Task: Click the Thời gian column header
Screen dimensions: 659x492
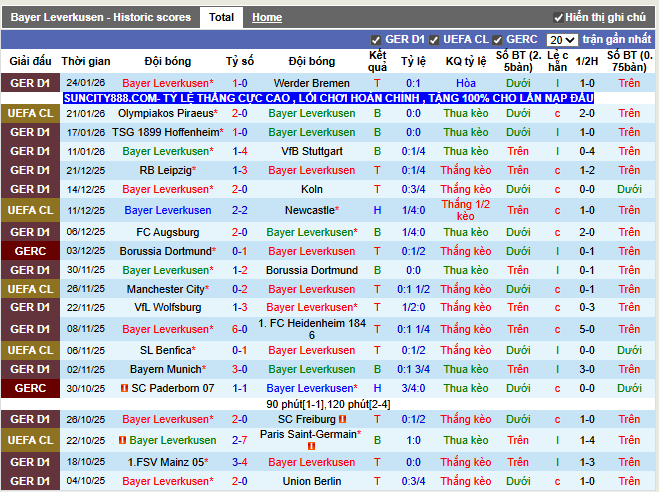Action: click(86, 61)
